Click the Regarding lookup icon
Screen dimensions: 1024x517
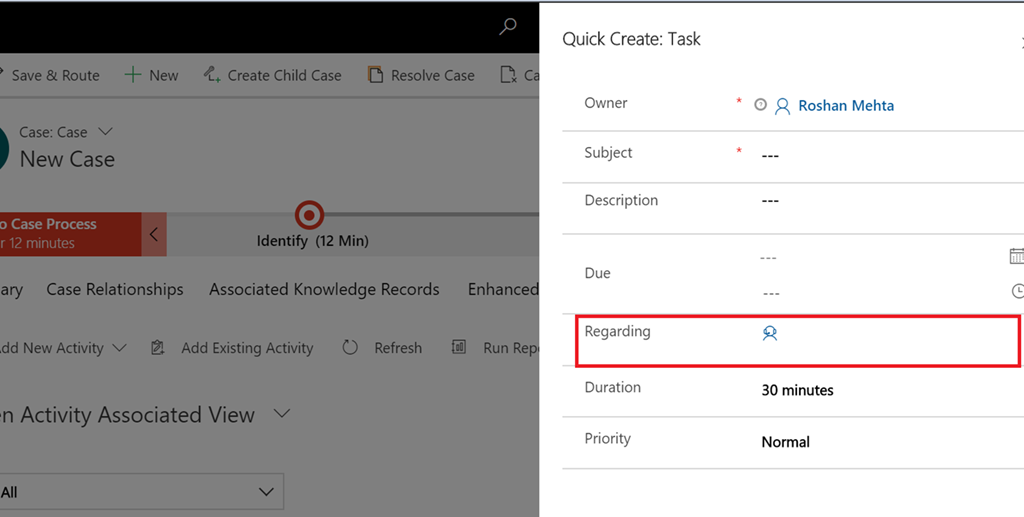(x=770, y=334)
